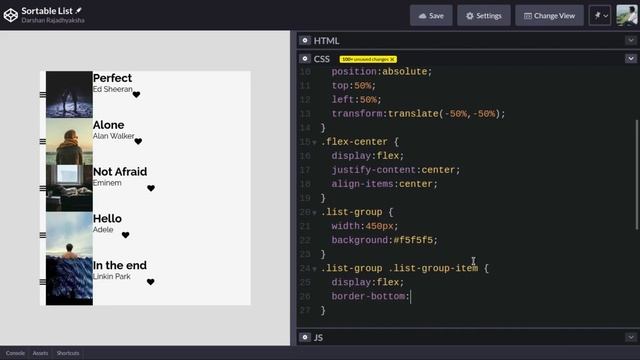Click author name Darshan Rajadhyaksha
Image resolution: width=640 pixels, height=360 pixels.
pyautogui.click(x=53, y=20)
